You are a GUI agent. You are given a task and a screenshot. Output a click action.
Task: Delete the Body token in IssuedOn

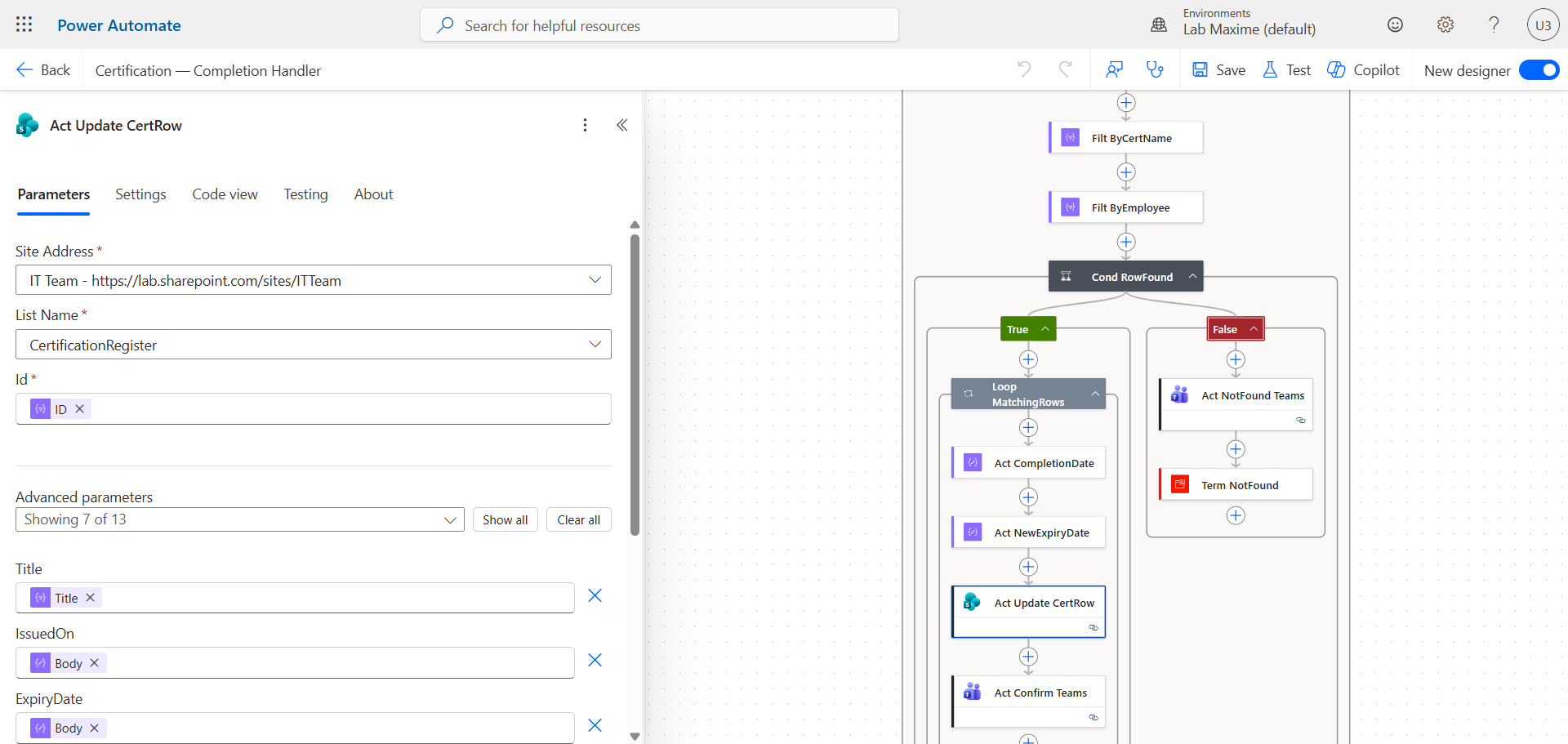[95, 663]
